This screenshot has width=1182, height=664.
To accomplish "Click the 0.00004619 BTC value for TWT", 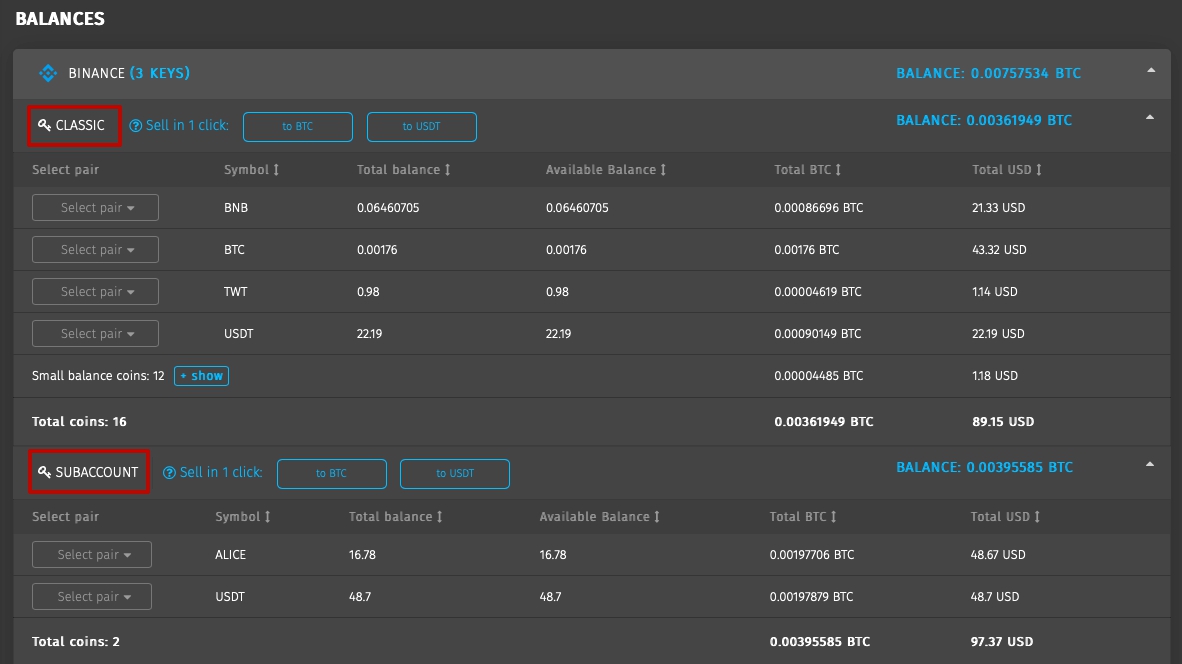I will tap(818, 292).
